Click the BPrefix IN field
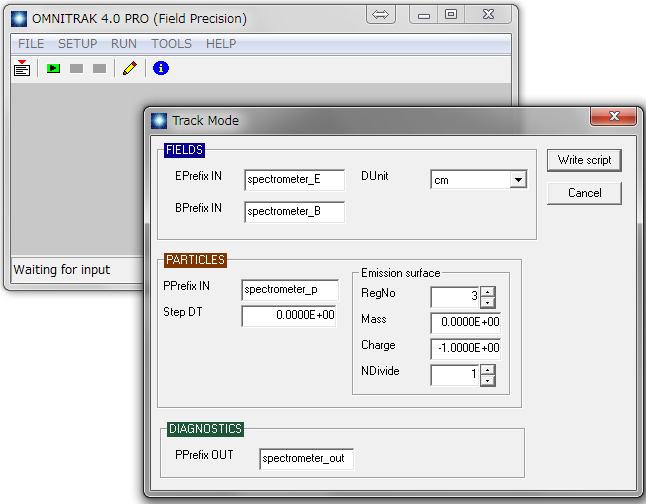Image resolution: width=646 pixels, height=504 pixels. pos(295,212)
